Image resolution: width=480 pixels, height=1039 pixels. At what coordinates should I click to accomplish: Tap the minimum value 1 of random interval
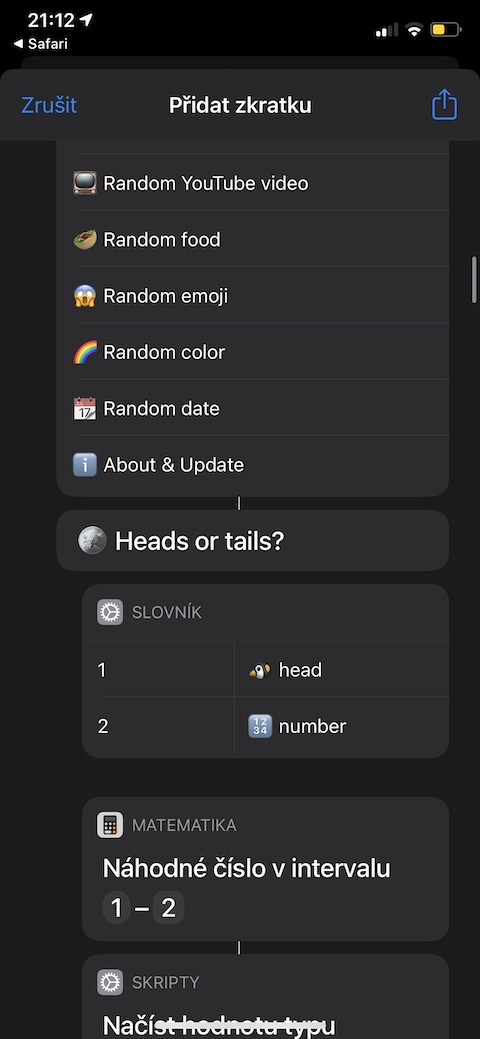(x=117, y=908)
